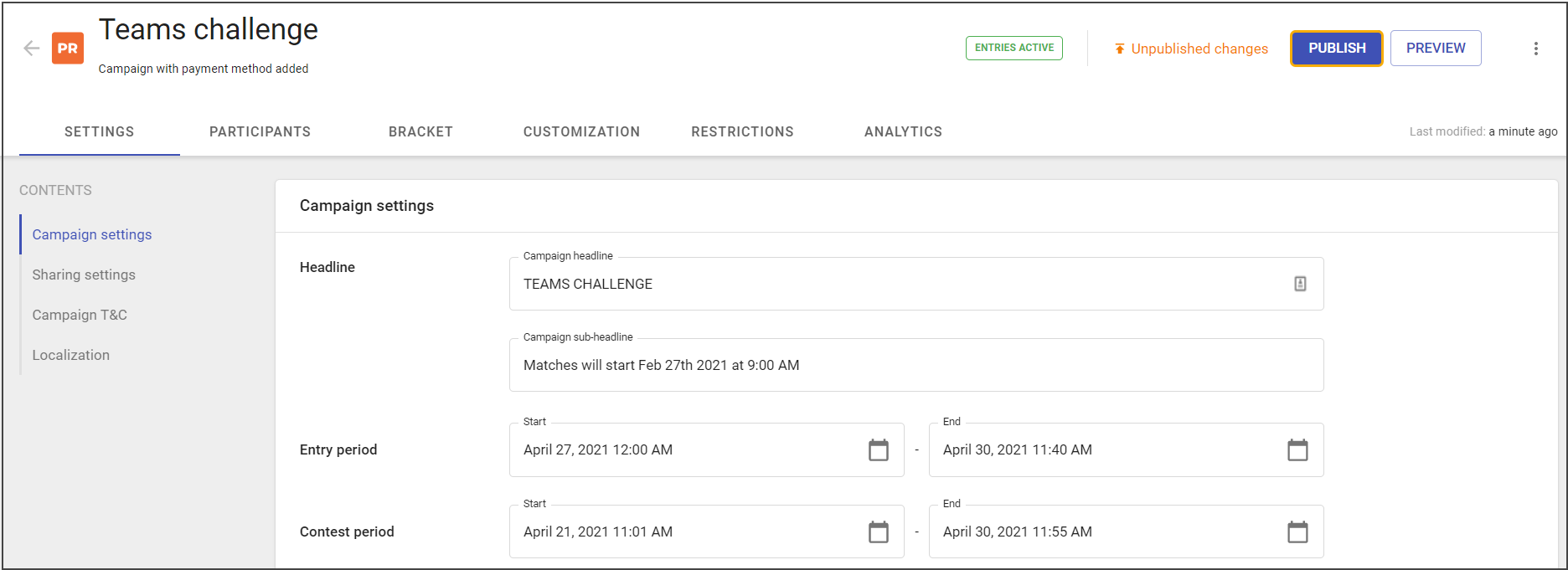Switch to the Settings tab

point(100,131)
